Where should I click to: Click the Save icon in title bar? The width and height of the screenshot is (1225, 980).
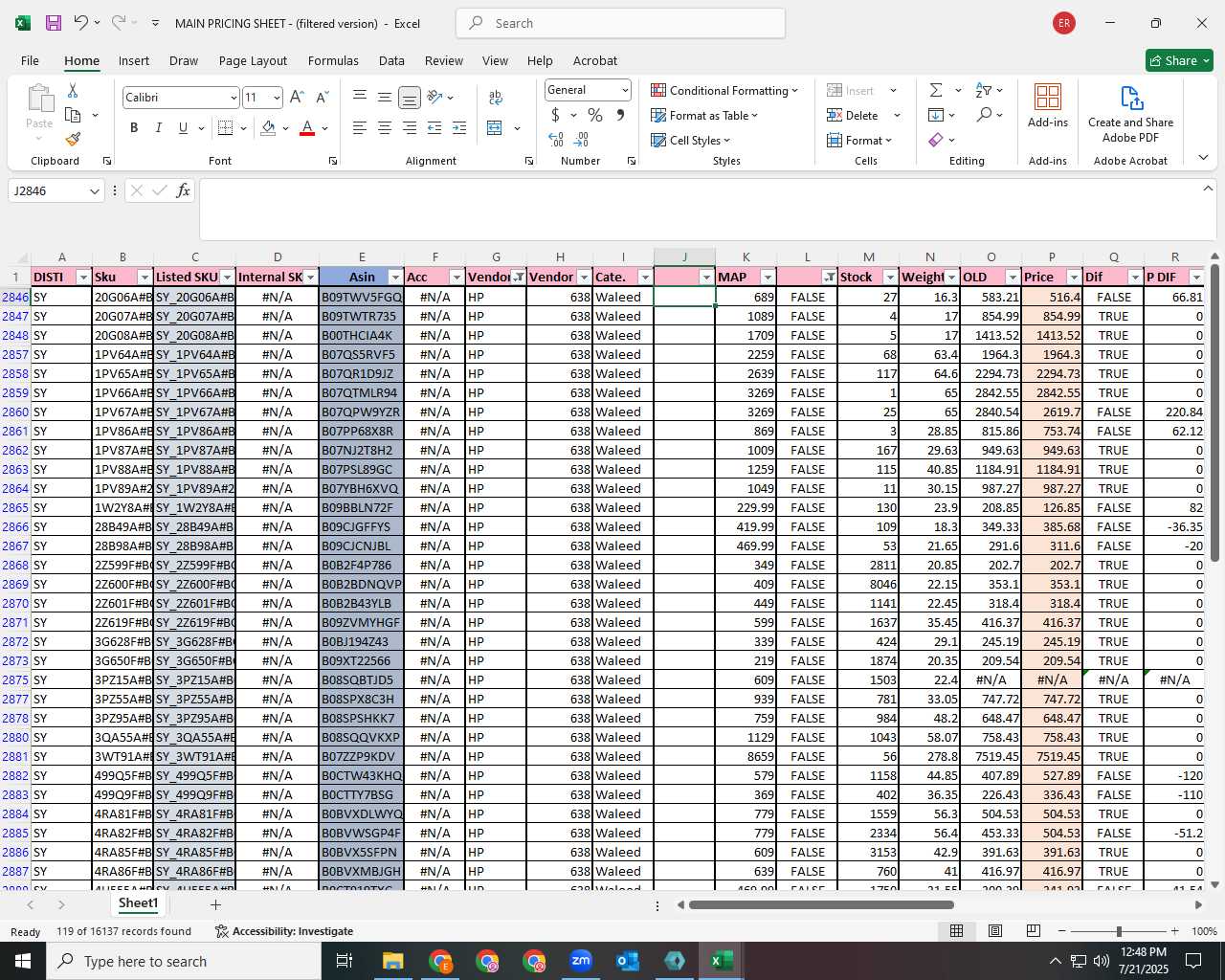pyautogui.click(x=54, y=23)
